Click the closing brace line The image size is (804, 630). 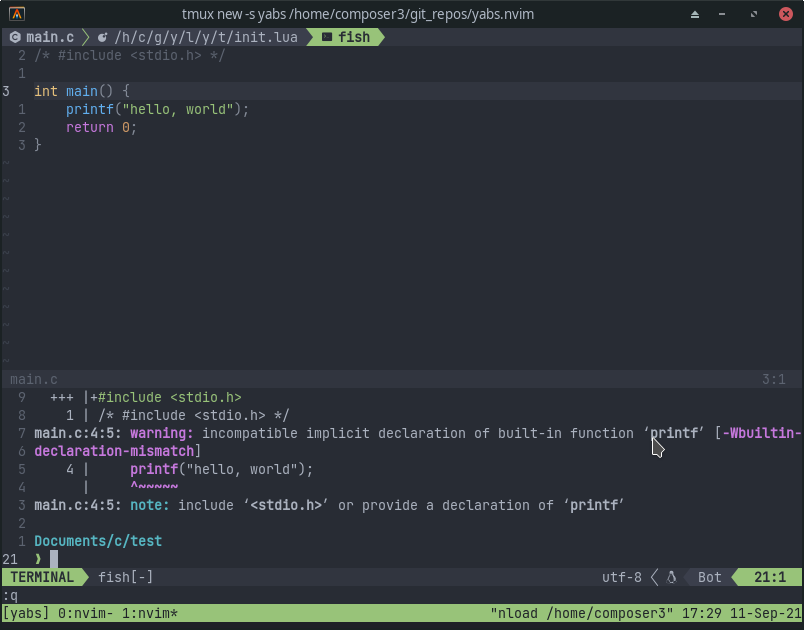point(37,145)
